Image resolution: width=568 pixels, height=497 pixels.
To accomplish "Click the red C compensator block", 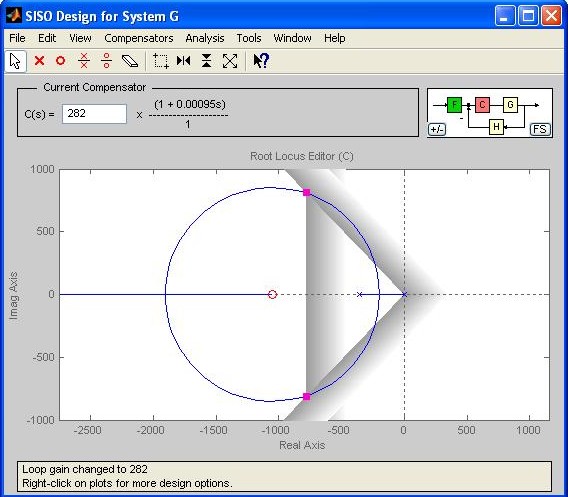I will (x=482, y=105).
